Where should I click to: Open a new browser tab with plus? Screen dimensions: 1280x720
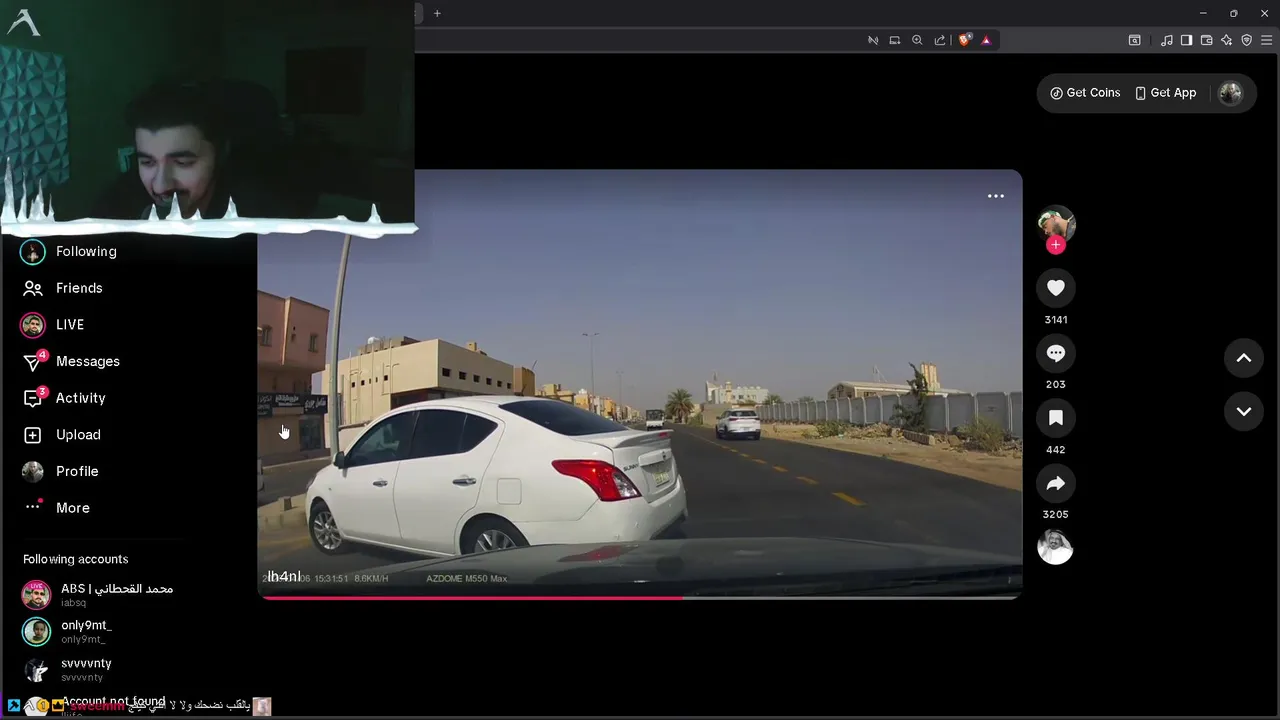pos(437,13)
